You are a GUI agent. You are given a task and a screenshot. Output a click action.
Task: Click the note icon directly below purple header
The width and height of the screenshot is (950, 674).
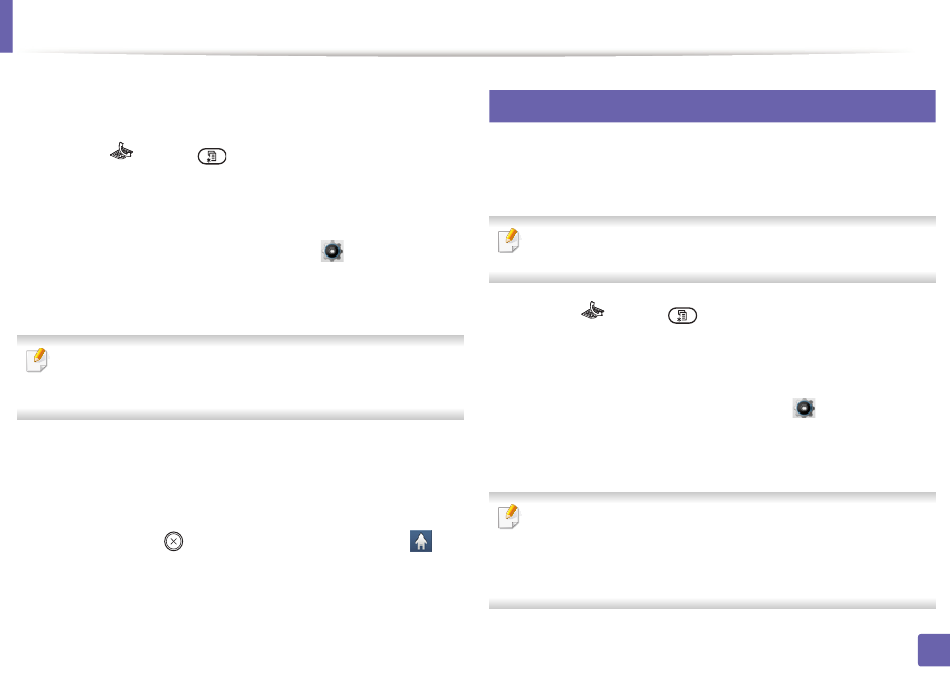click(x=509, y=240)
